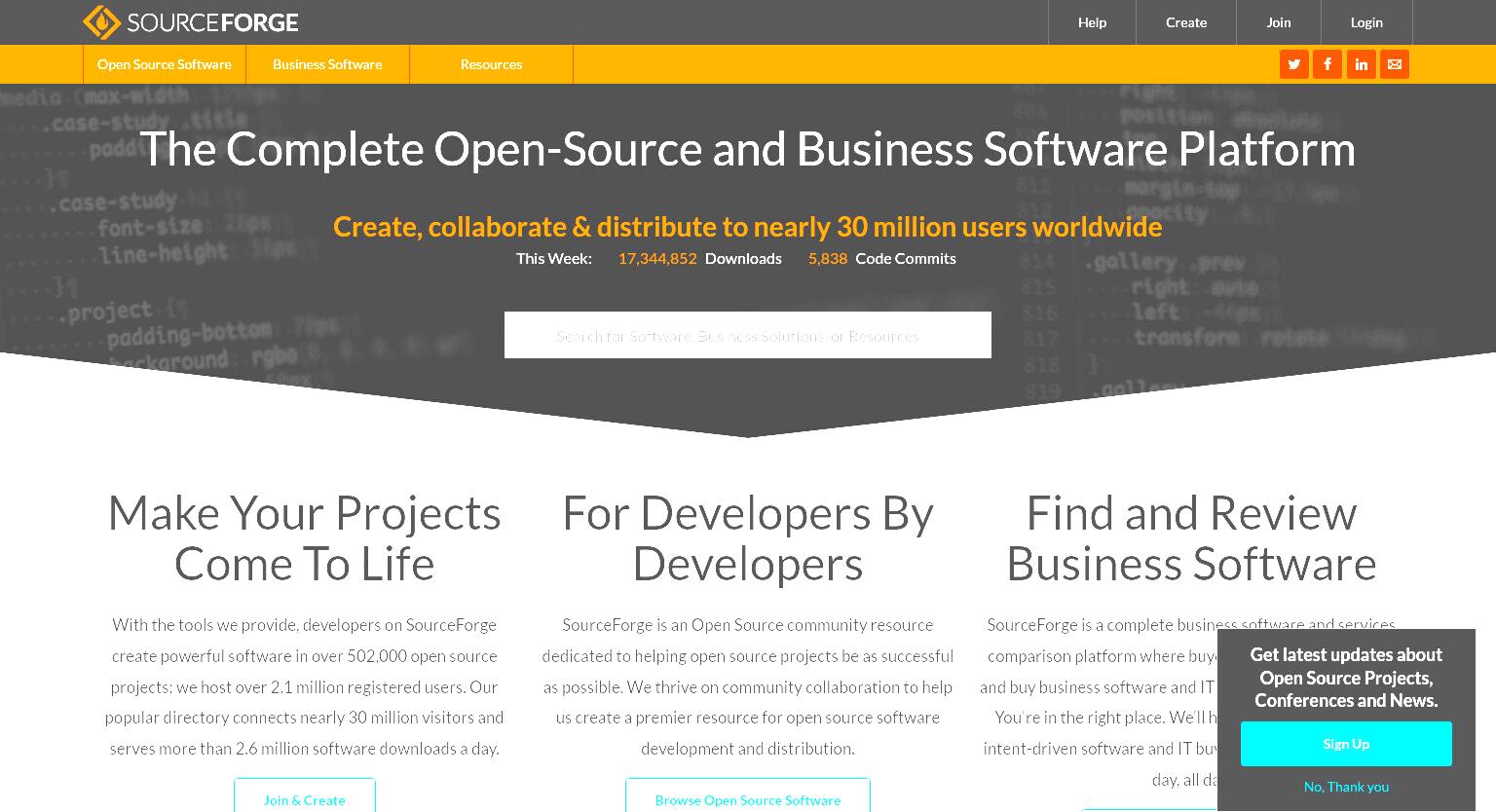Click the Join & Create button
Viewport: 1496px width, 812px height.
click(x=305, y=796)
